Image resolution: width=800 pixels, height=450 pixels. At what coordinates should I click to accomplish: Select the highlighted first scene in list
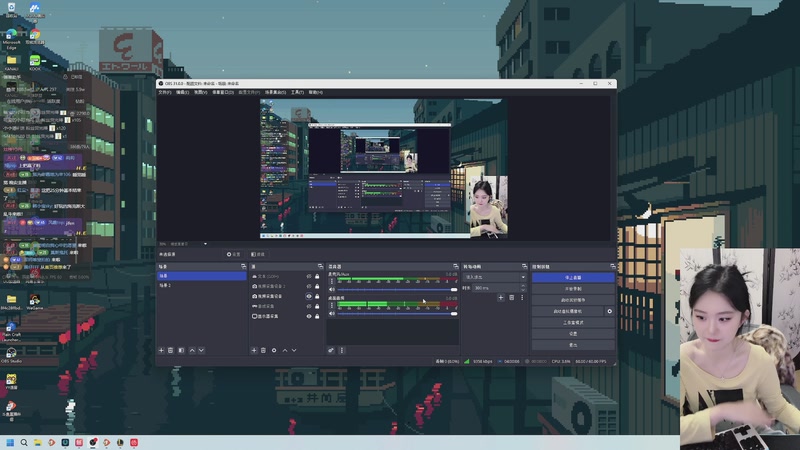click(202, 276)
